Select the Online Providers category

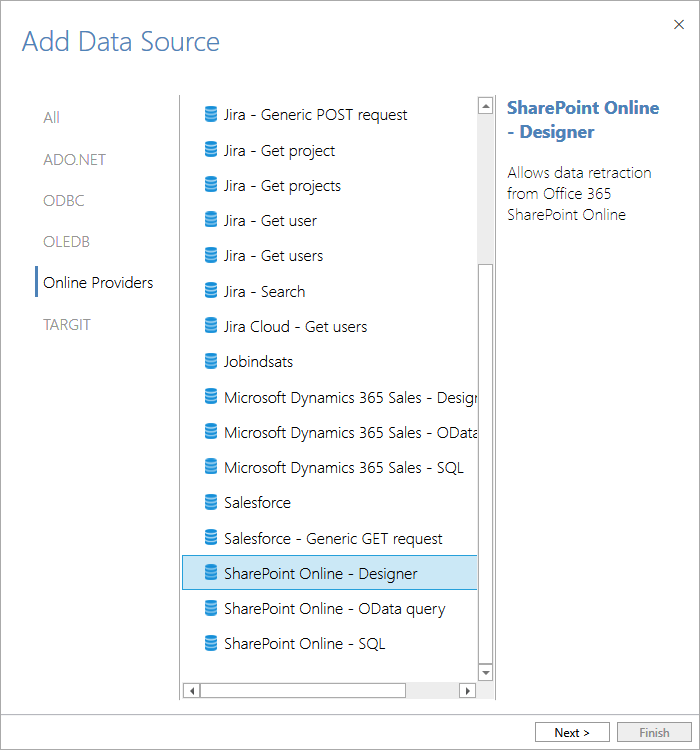point(98,283)
